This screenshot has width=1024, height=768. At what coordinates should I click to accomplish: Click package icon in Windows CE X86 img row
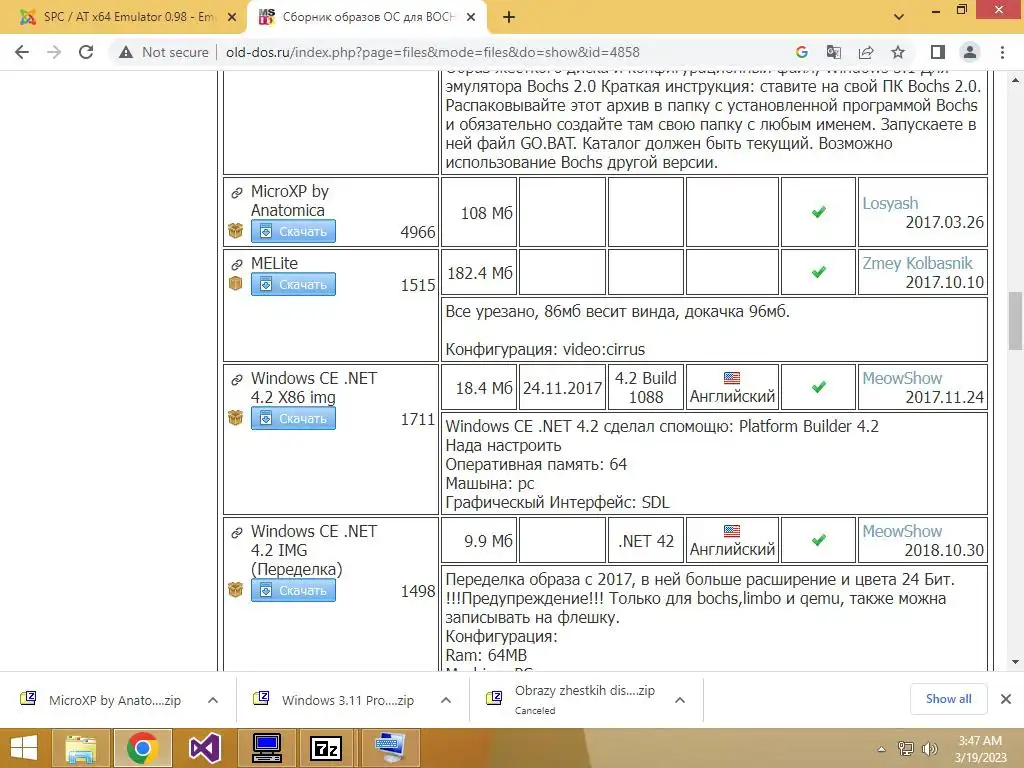pyautogui.click(x=236, y=417)
